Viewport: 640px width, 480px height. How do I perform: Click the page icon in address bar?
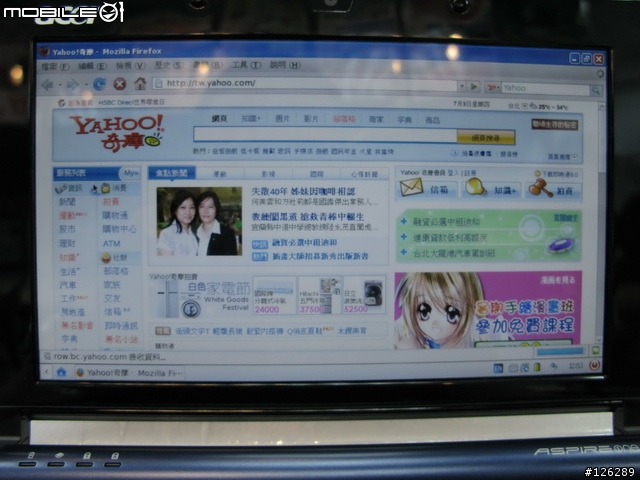click(x=159, y=84)
